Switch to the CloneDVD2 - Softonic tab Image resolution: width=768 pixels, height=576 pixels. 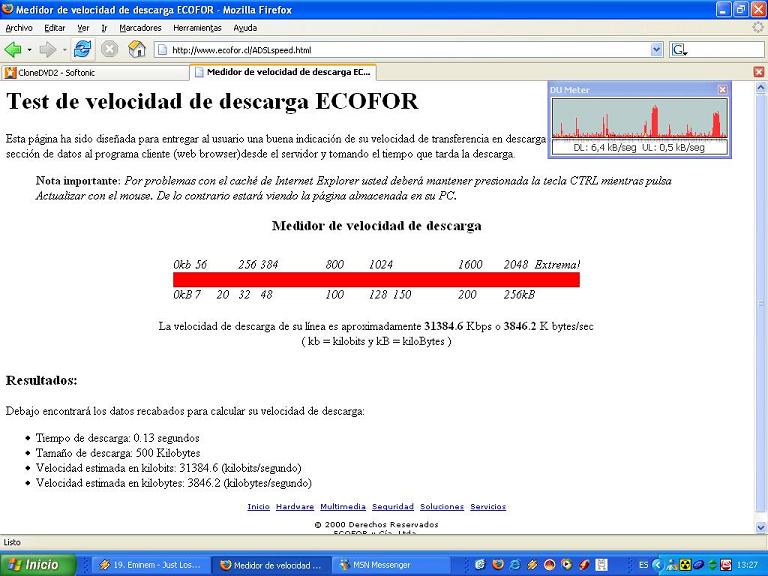[95, 72]
